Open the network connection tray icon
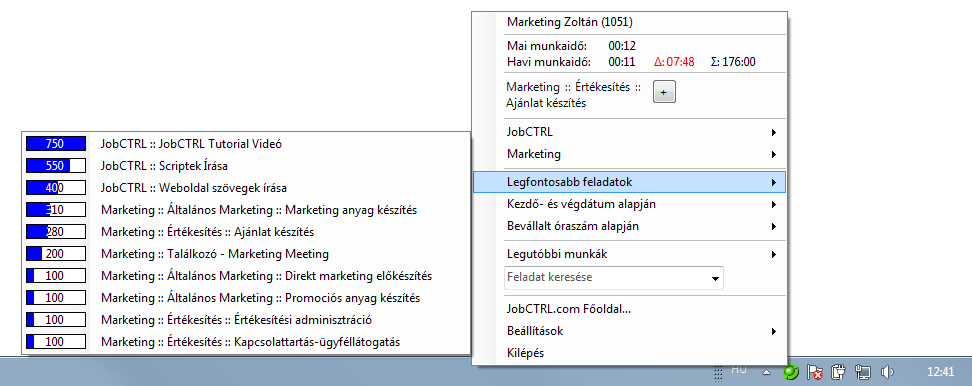Image resolution: width=972 pixels, height=386 pixels. click(x=862, y=372)
